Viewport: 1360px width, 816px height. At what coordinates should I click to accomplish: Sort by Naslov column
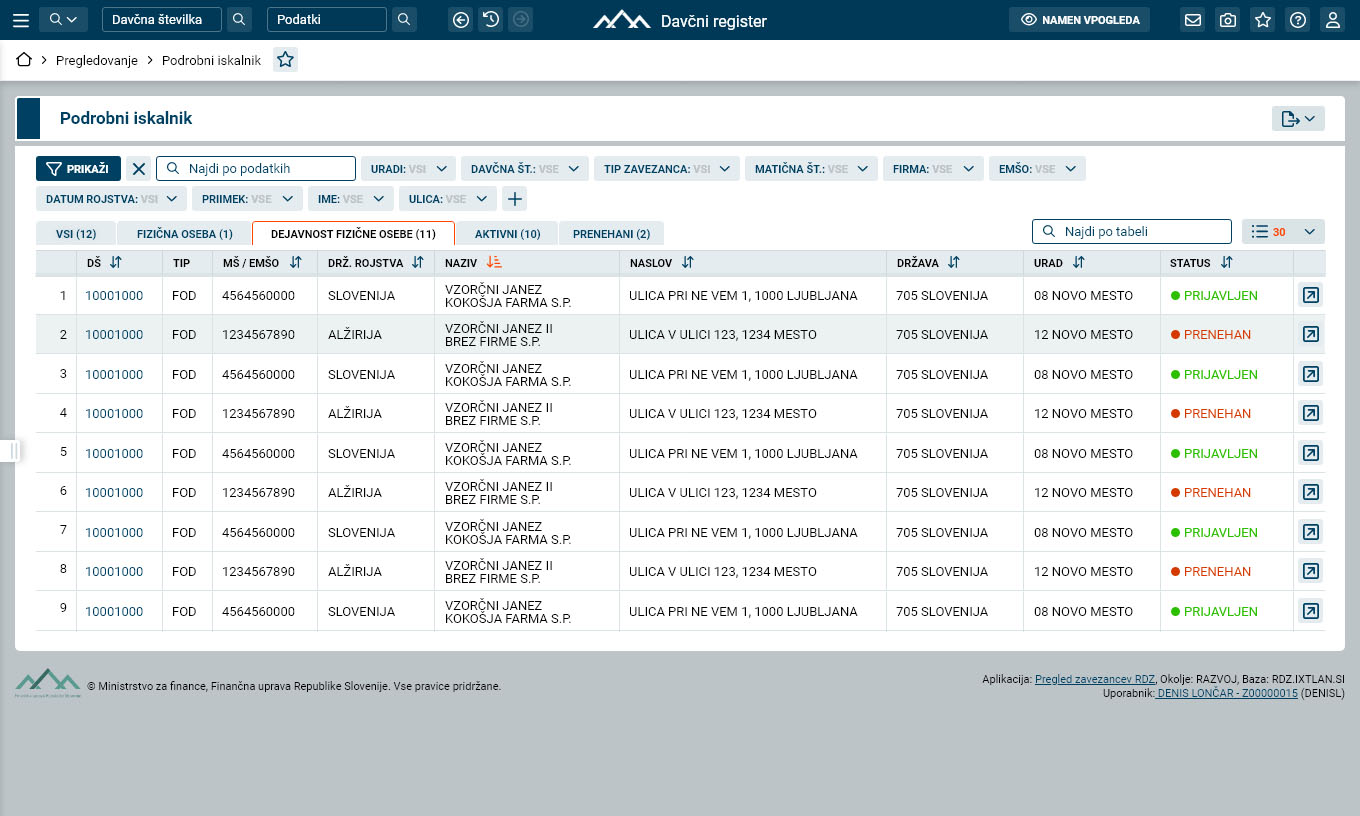(687, 263)
